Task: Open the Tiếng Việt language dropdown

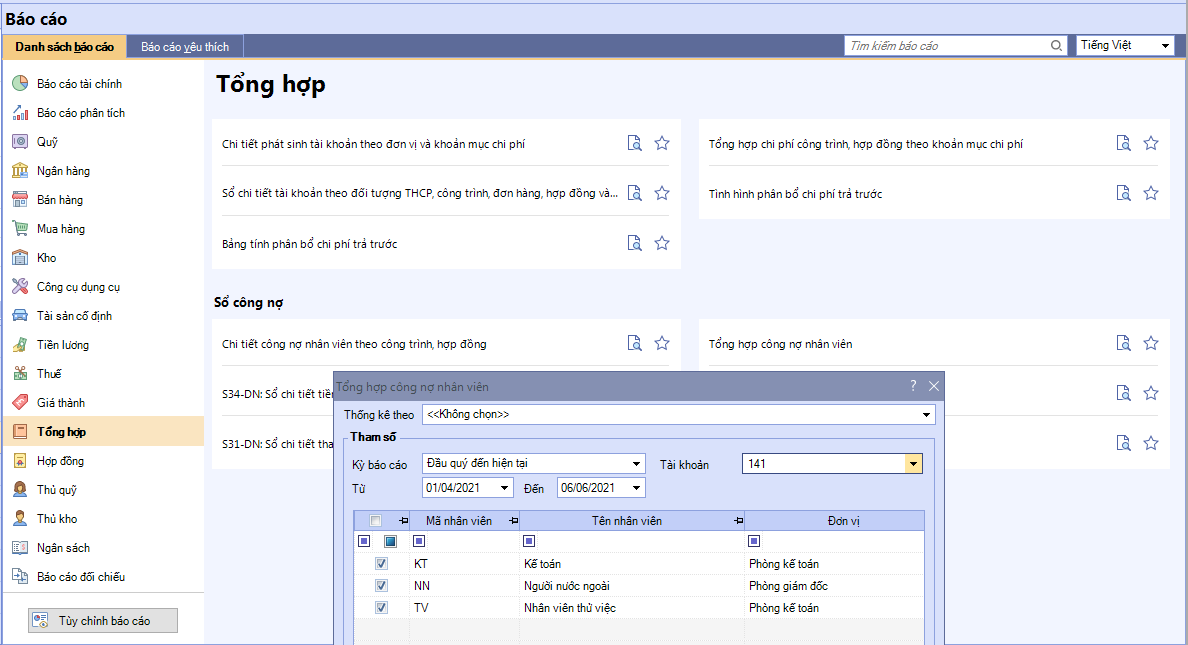Action: (1165, 46)
